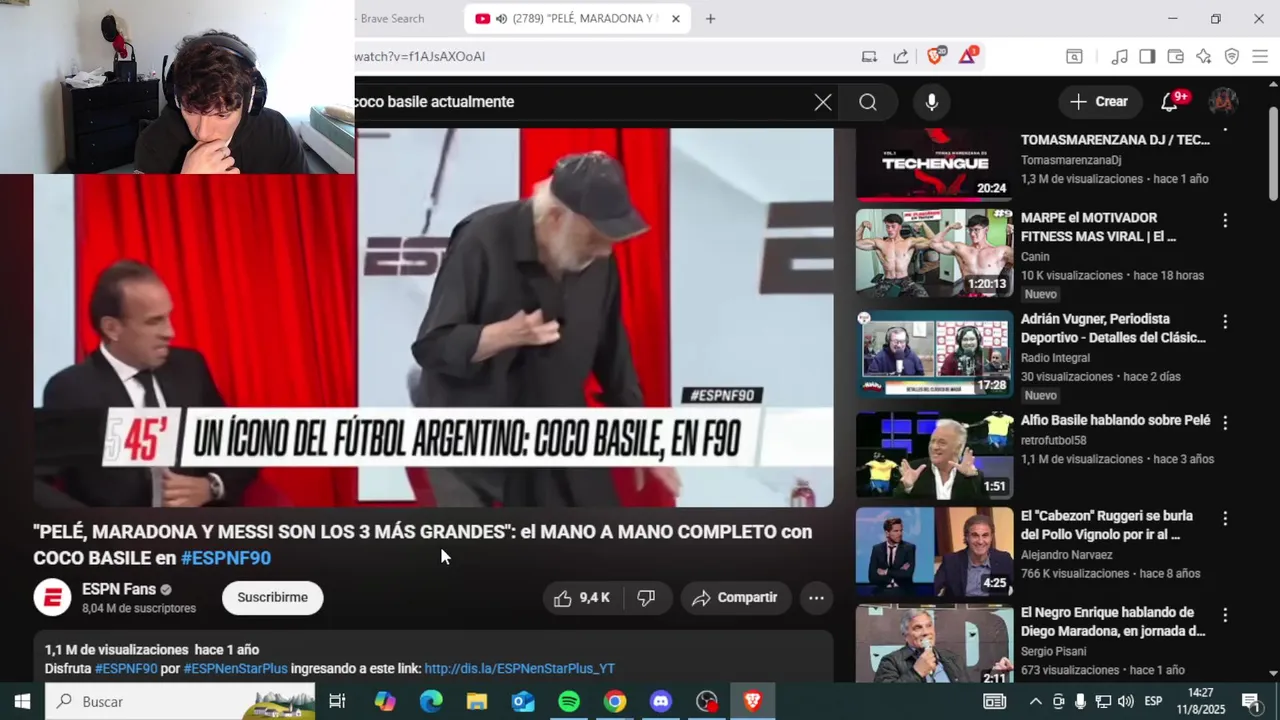
Task: Open Task View from the taskbar
Action: coord(337,702)
